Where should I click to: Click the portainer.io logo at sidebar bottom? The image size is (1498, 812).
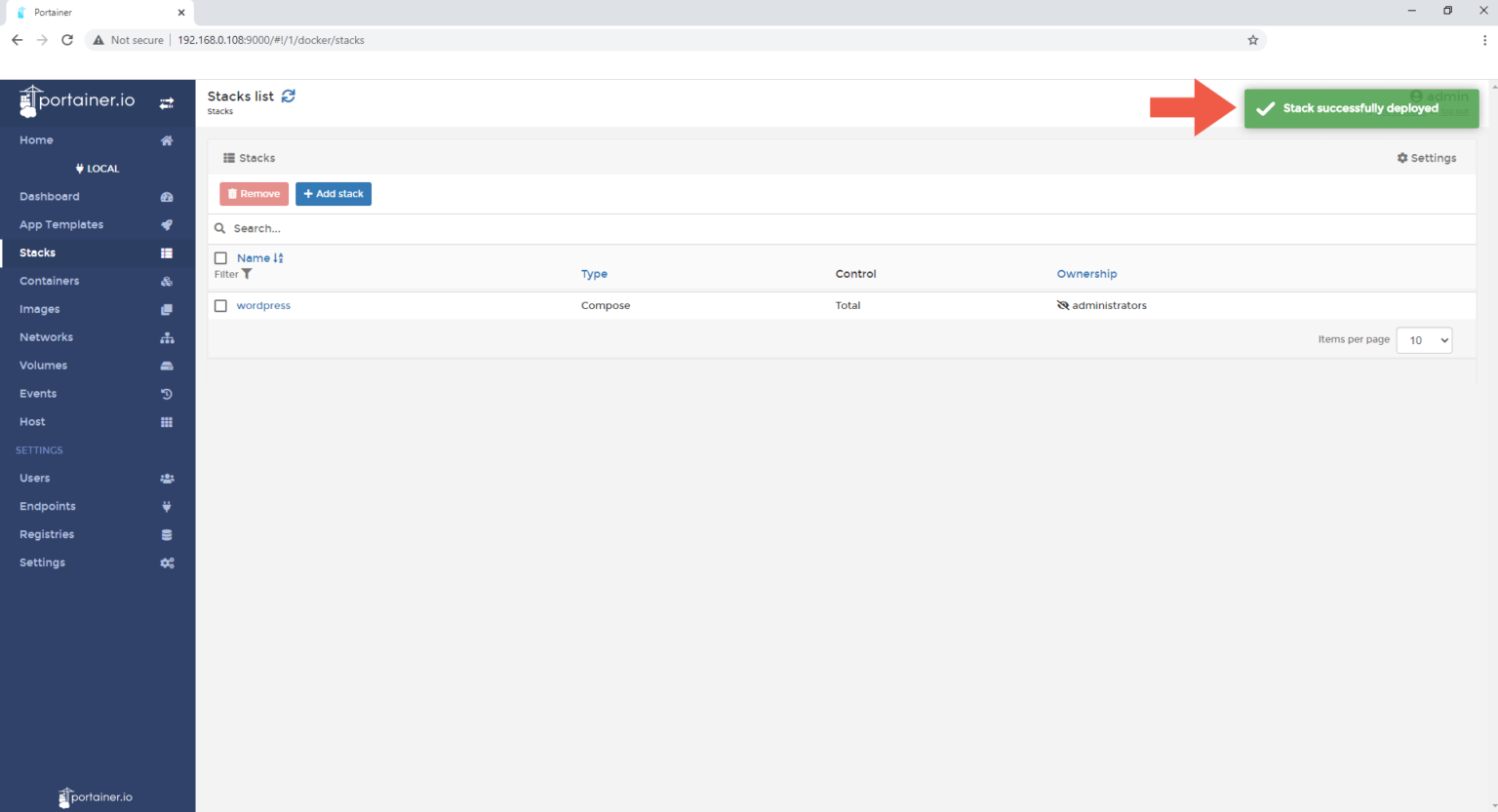pyautogui.click(x=96, y=797)
